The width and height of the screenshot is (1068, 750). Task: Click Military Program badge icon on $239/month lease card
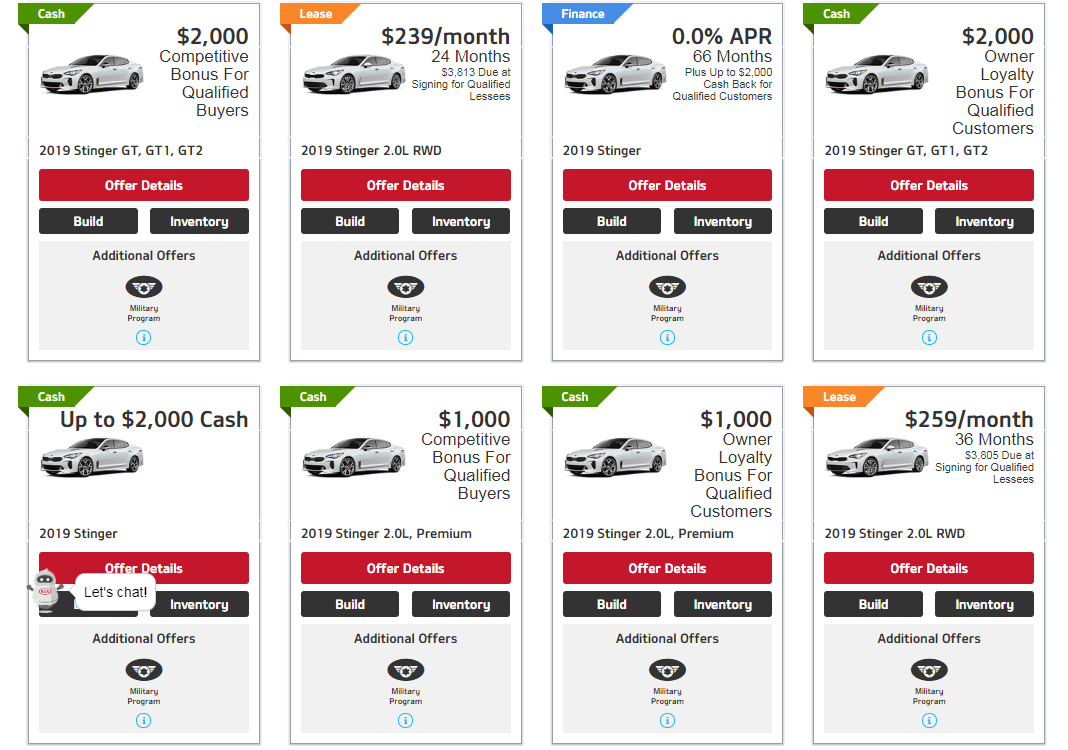coord(405,288)
